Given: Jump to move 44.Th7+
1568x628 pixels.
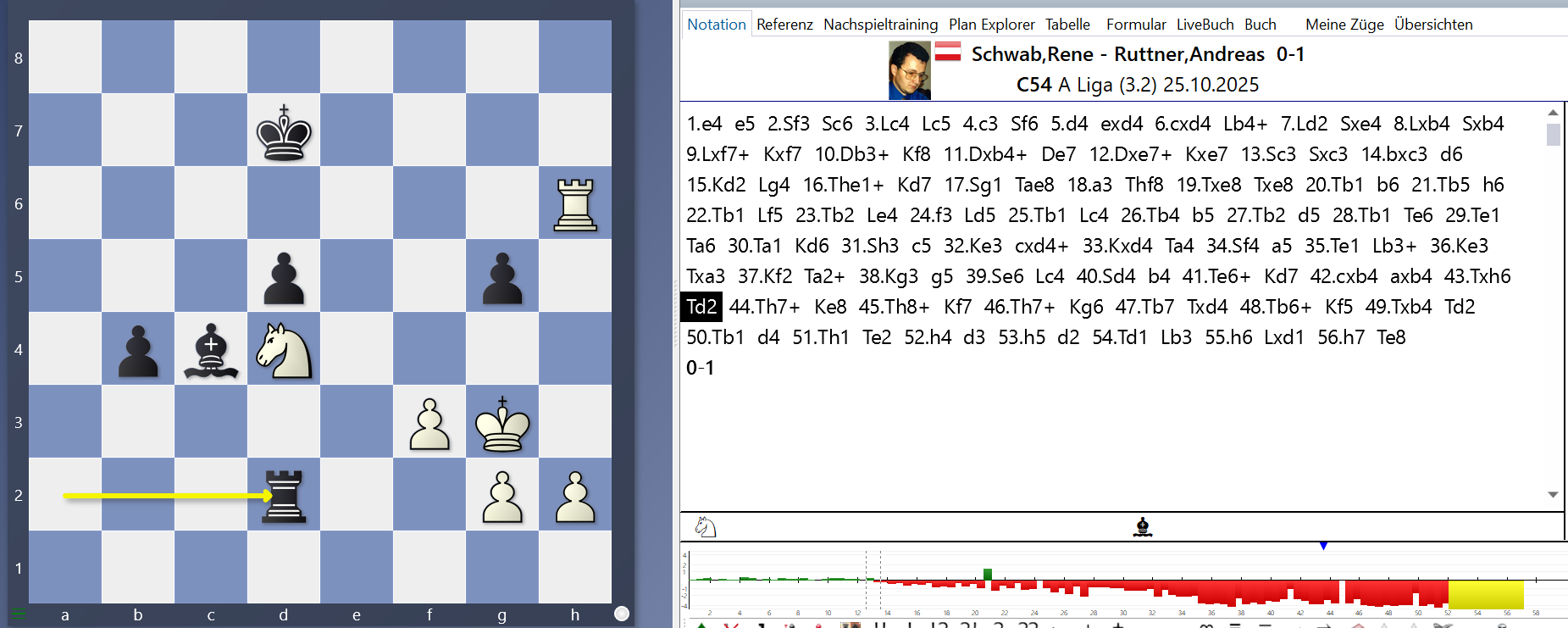Looking at the screenshot, I should click(764, 307).
